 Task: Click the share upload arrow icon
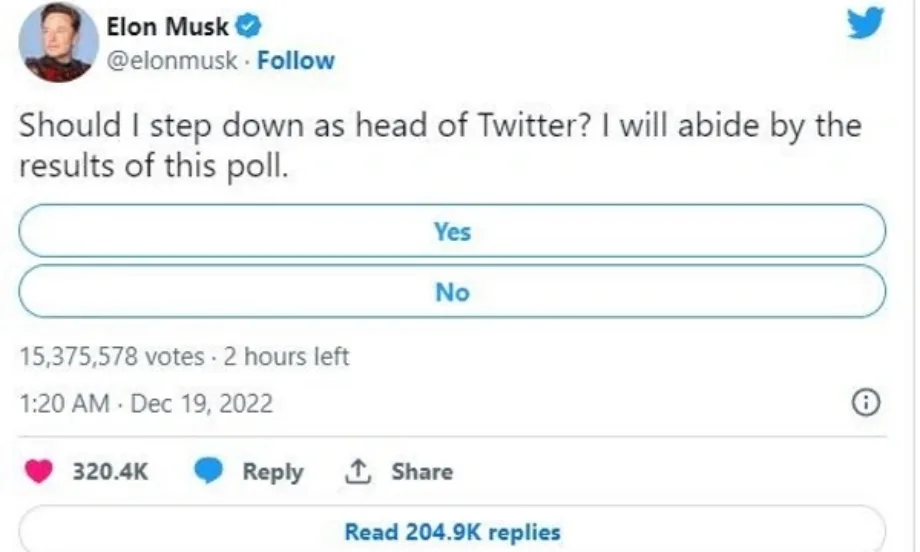click(356, 472)
